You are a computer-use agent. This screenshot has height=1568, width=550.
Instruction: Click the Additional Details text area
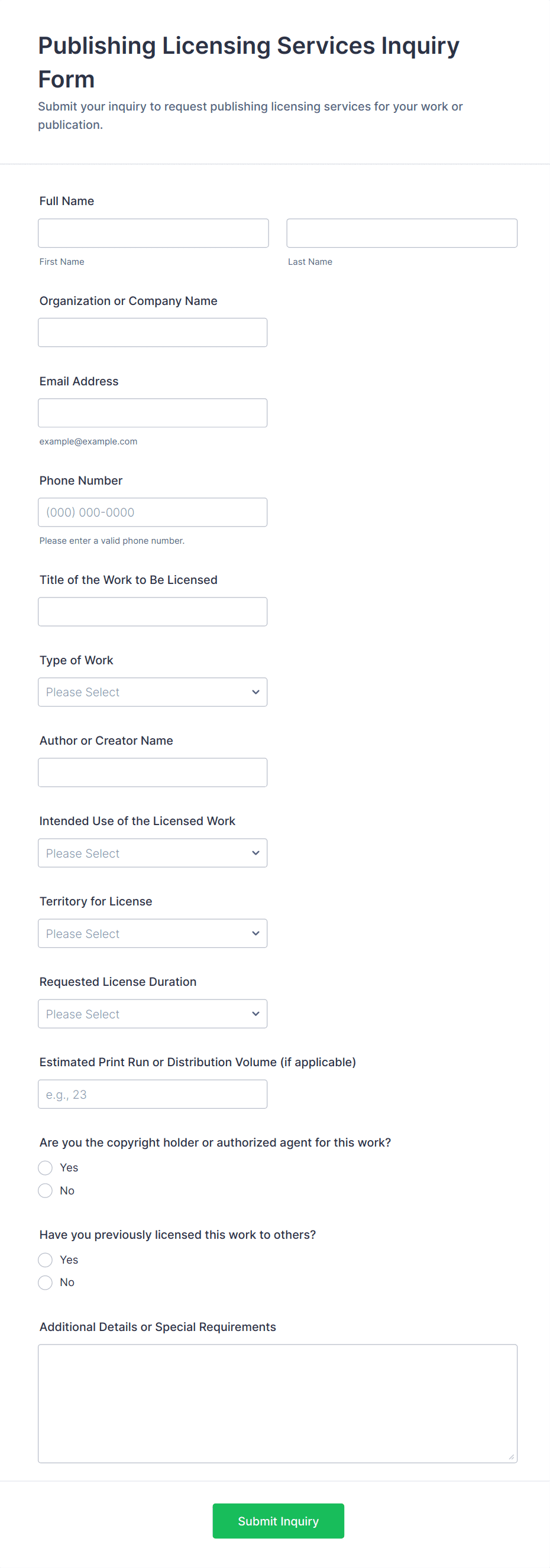277,1403
